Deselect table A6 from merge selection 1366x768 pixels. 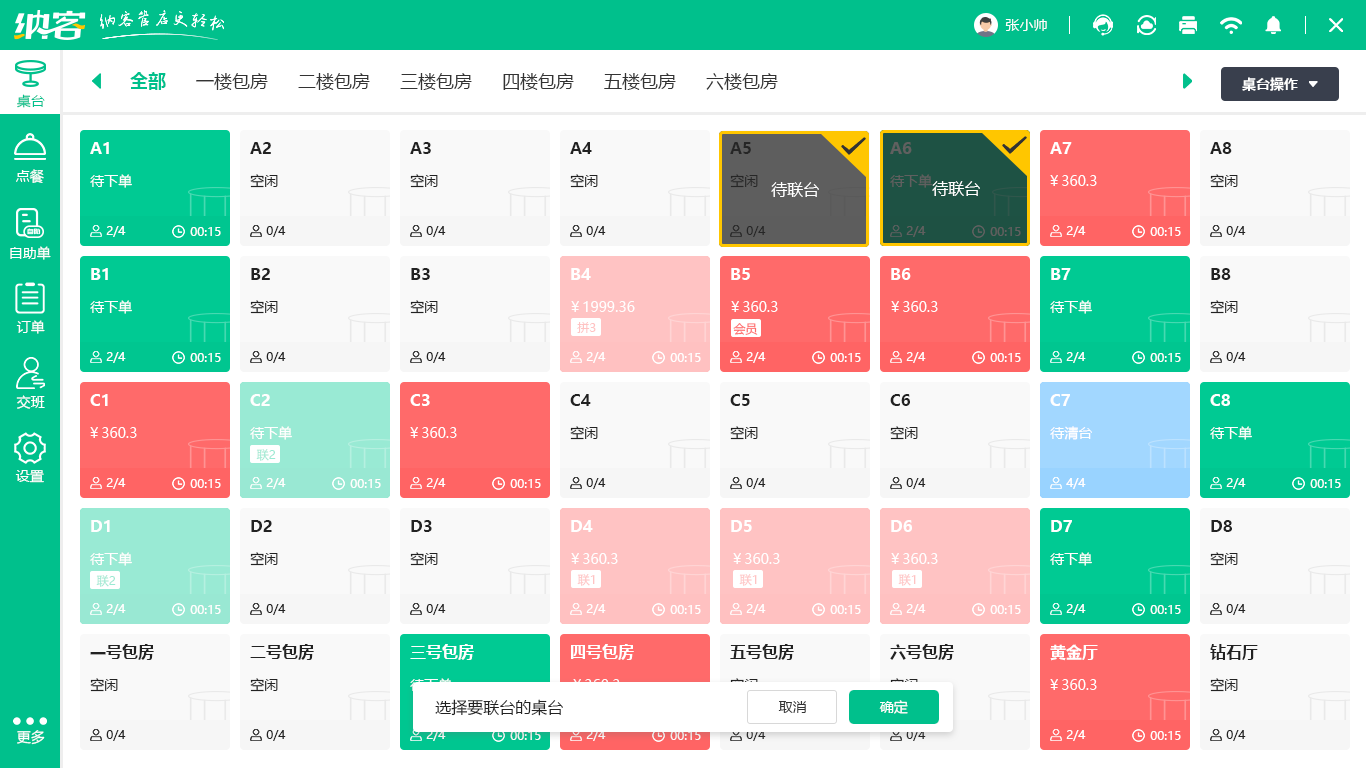(954, 188)
